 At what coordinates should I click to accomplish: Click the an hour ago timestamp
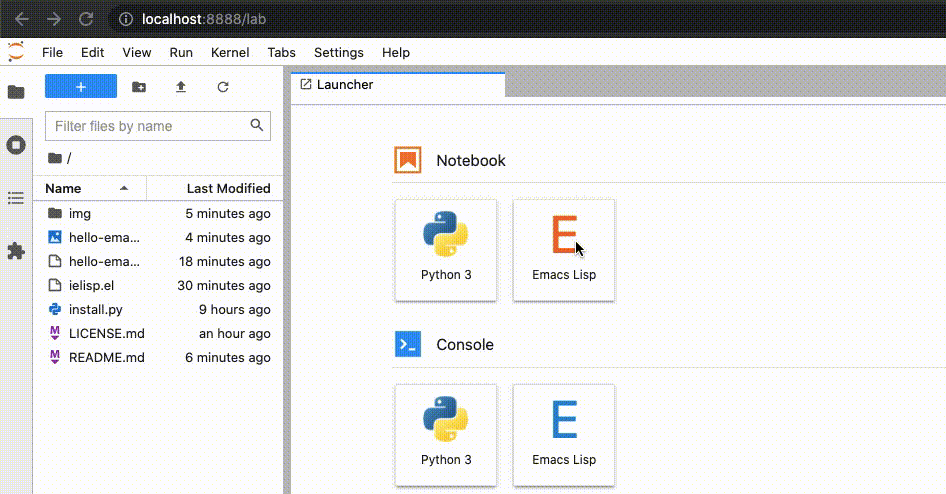235,334
